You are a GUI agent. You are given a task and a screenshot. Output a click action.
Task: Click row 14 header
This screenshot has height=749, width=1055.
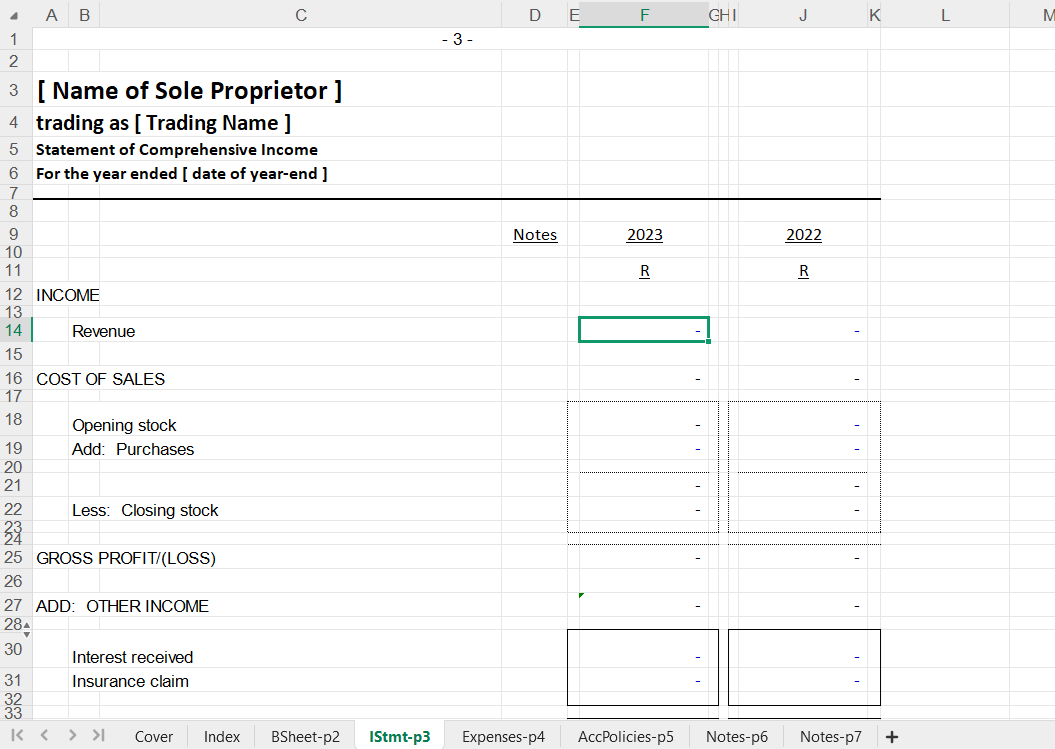pos(15,330)
